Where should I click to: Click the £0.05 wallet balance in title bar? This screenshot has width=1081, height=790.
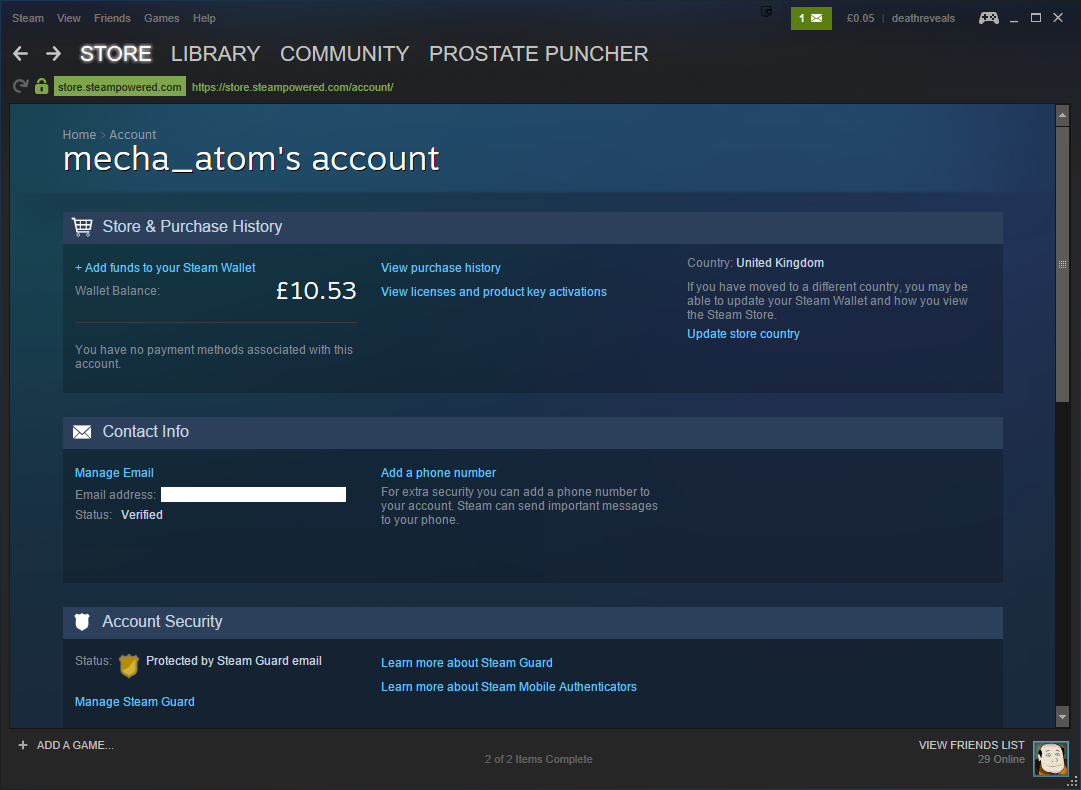point(860,19)
